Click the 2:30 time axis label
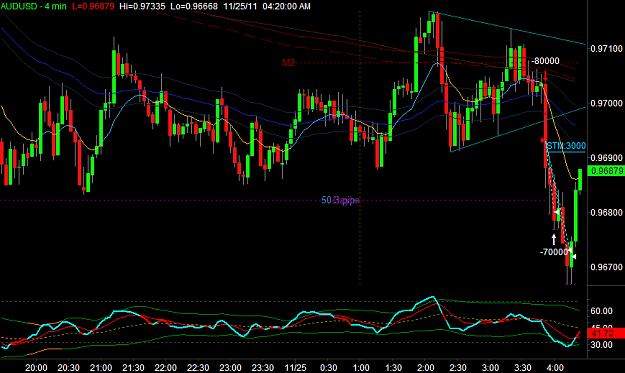 point(458,367)
